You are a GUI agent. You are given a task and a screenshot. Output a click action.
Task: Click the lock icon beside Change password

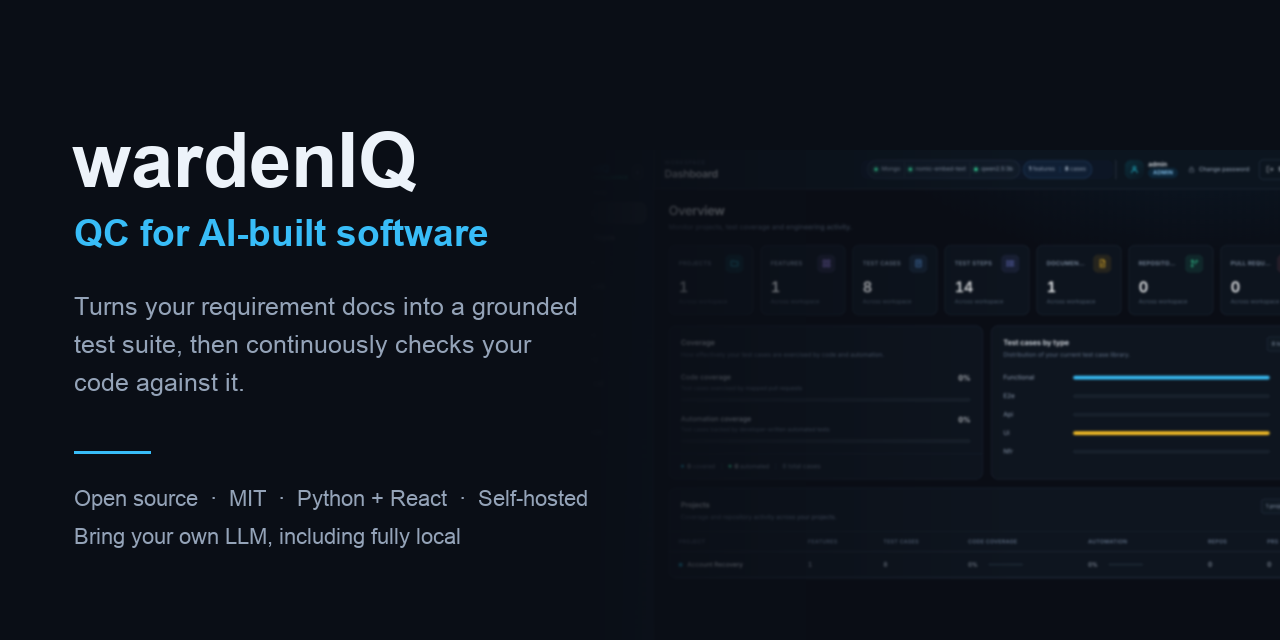pyautogui.click(x=1191, y=169)
